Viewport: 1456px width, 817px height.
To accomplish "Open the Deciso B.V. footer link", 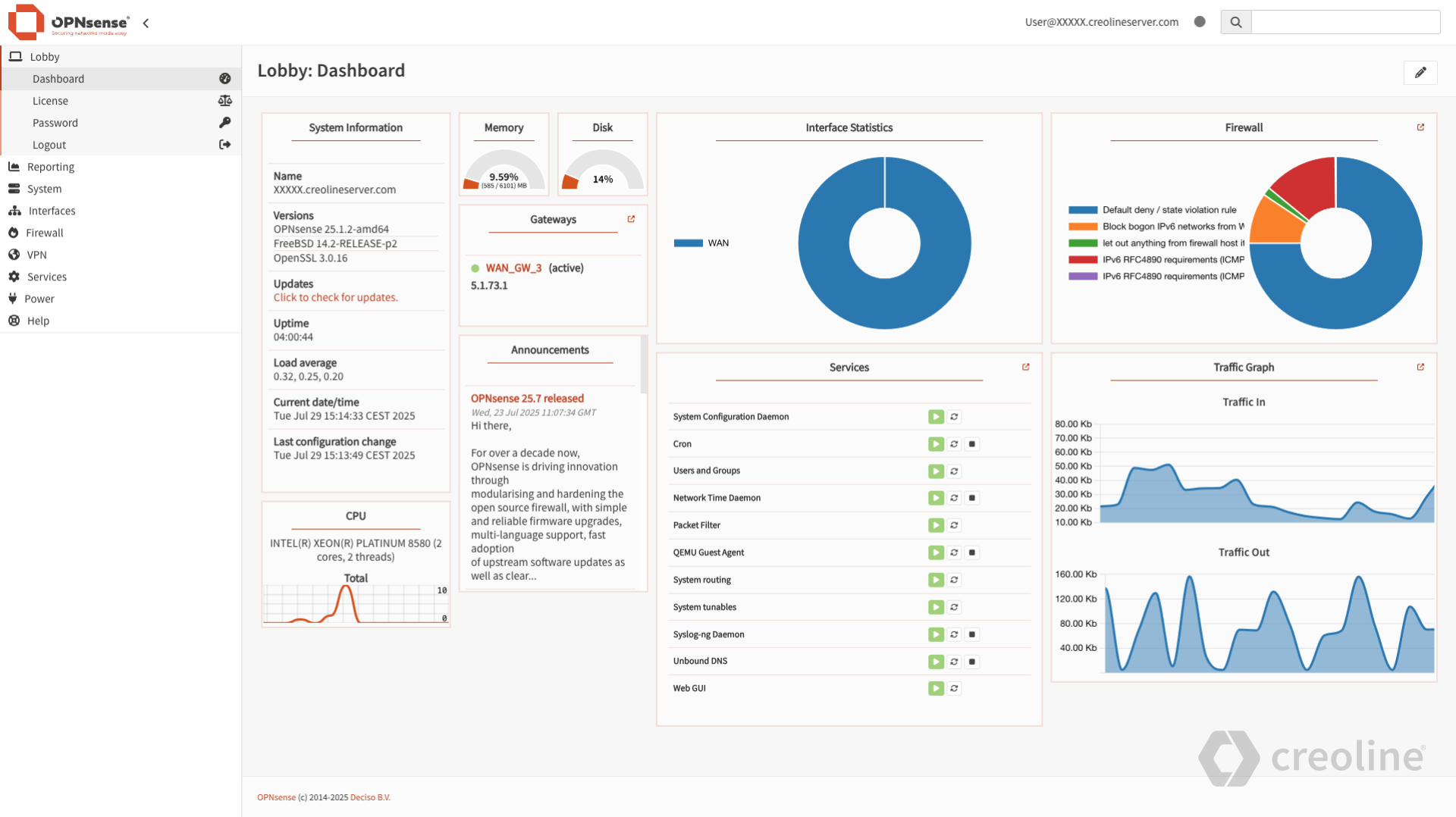I will pyautogui.click(x=370, y=797).
